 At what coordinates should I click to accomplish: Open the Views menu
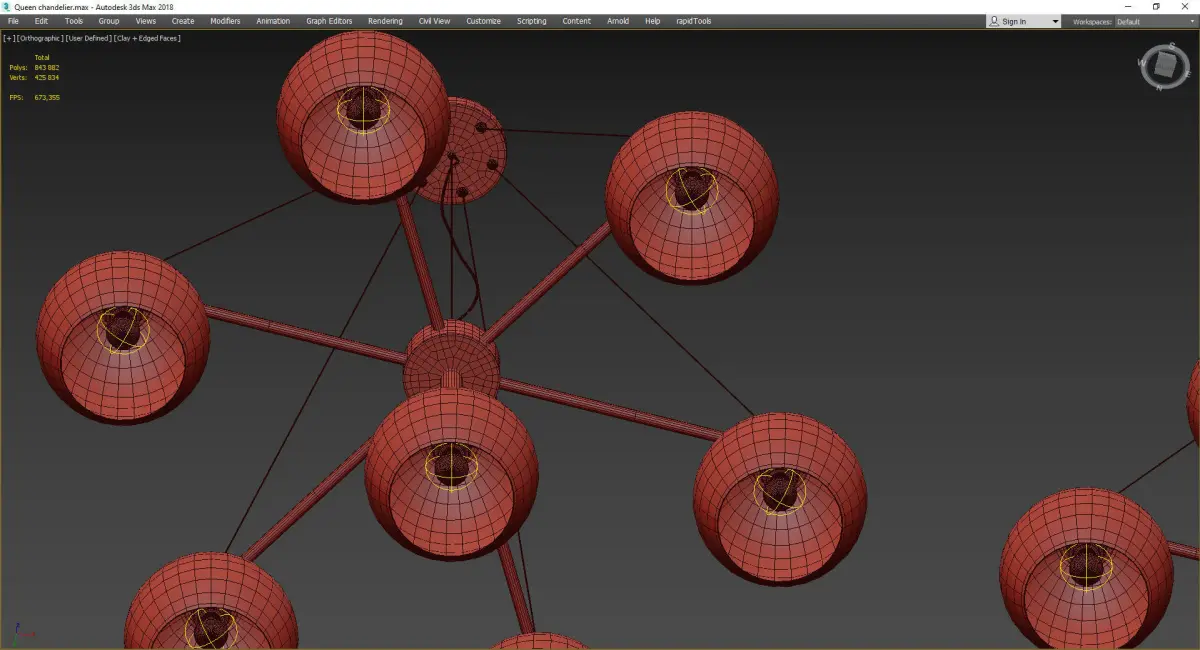(x=145, y=21)
